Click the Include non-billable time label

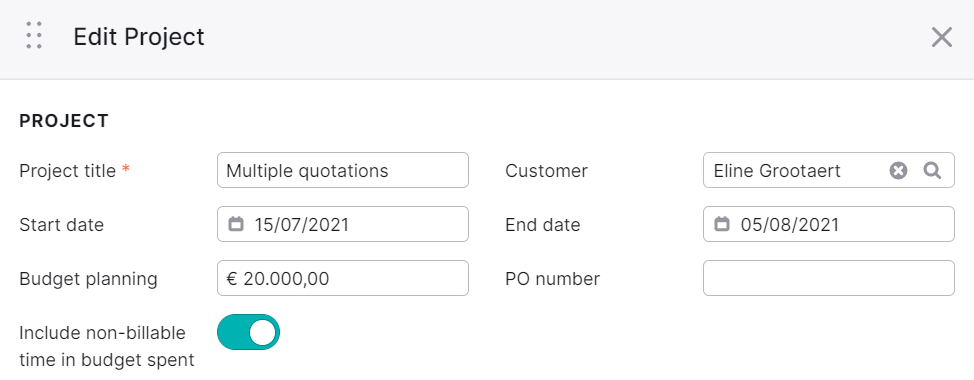click(107, 346)
